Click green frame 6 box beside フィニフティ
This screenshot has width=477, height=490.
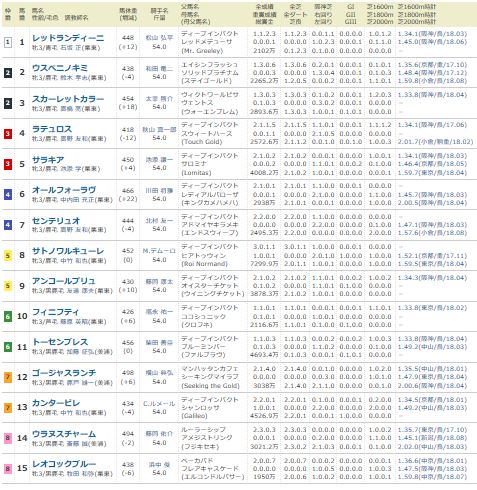click(x=8, y=316)
